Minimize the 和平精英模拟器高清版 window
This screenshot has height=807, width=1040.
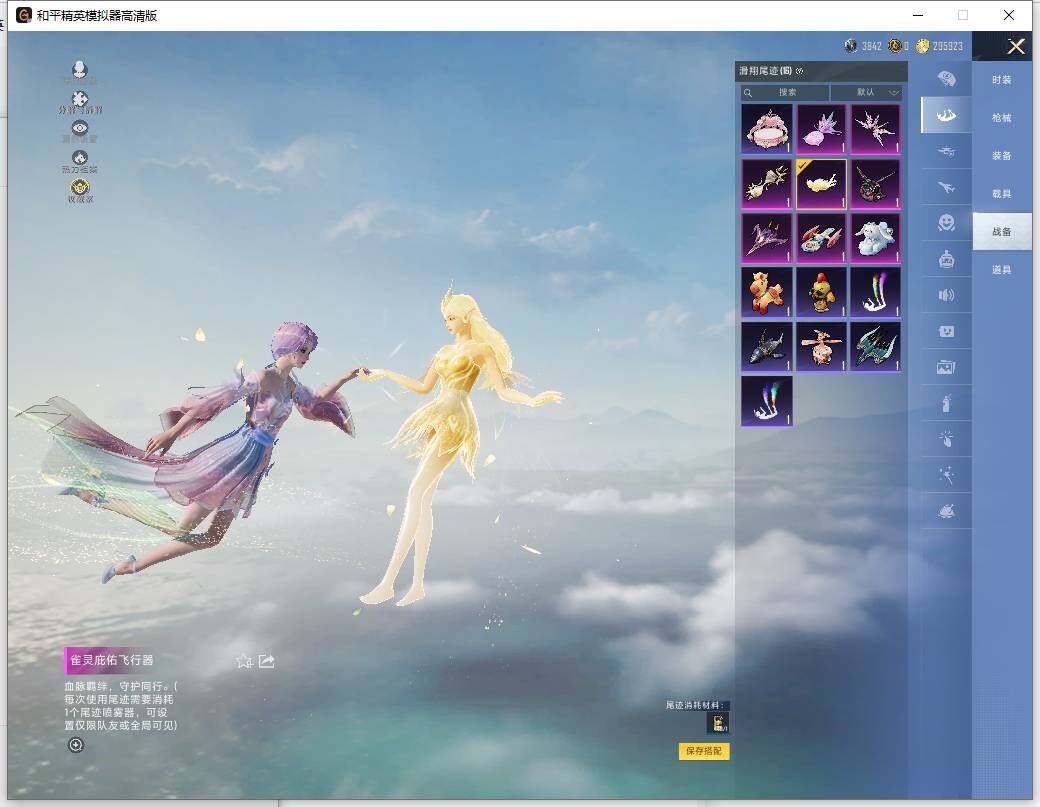[918, 15]
